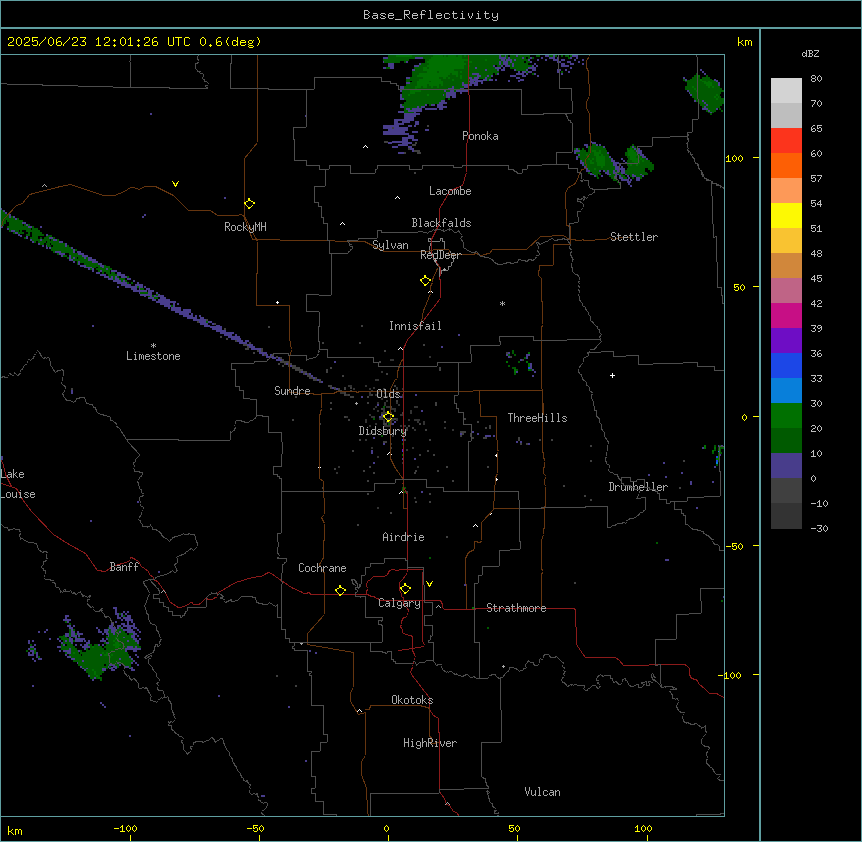Pick the red swatch in the dBZ legend
The image size is (862, 842).
point(786,140)
